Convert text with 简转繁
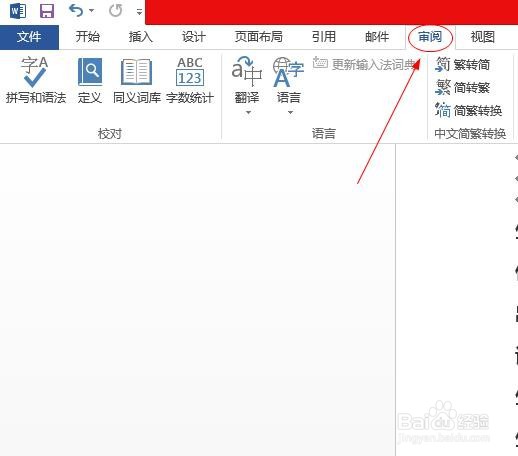The width and height of the screenshot is (518, 456). click(463, 87)
